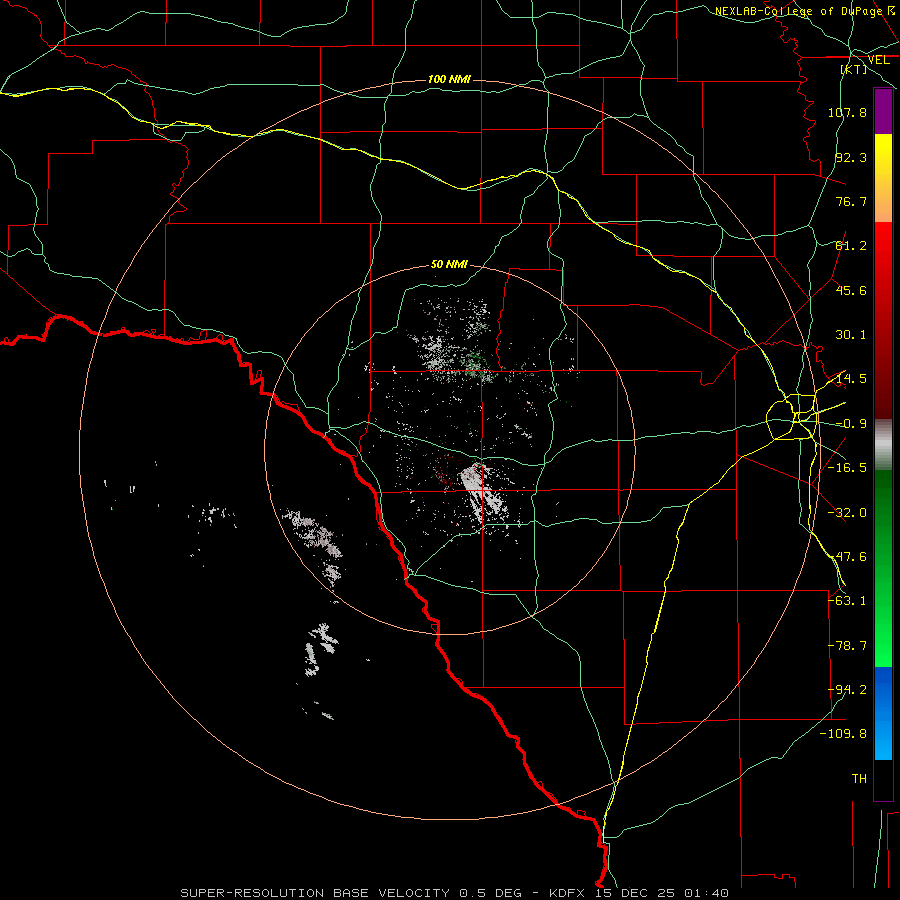Click the TH legend label
Image resolution: width=900 pixels, height=900 pixels.
[859, 779]
